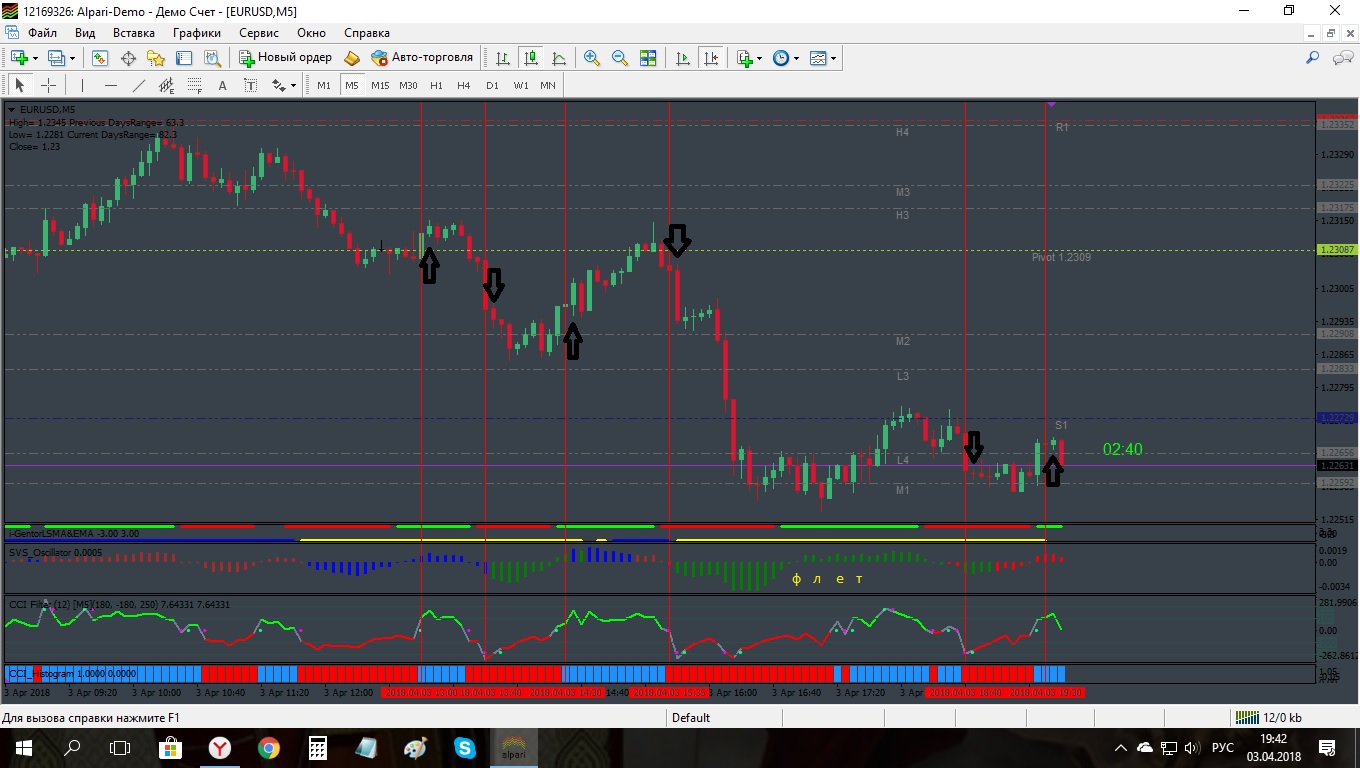Click the 12/0 kb connection status

pos(1268,717)
